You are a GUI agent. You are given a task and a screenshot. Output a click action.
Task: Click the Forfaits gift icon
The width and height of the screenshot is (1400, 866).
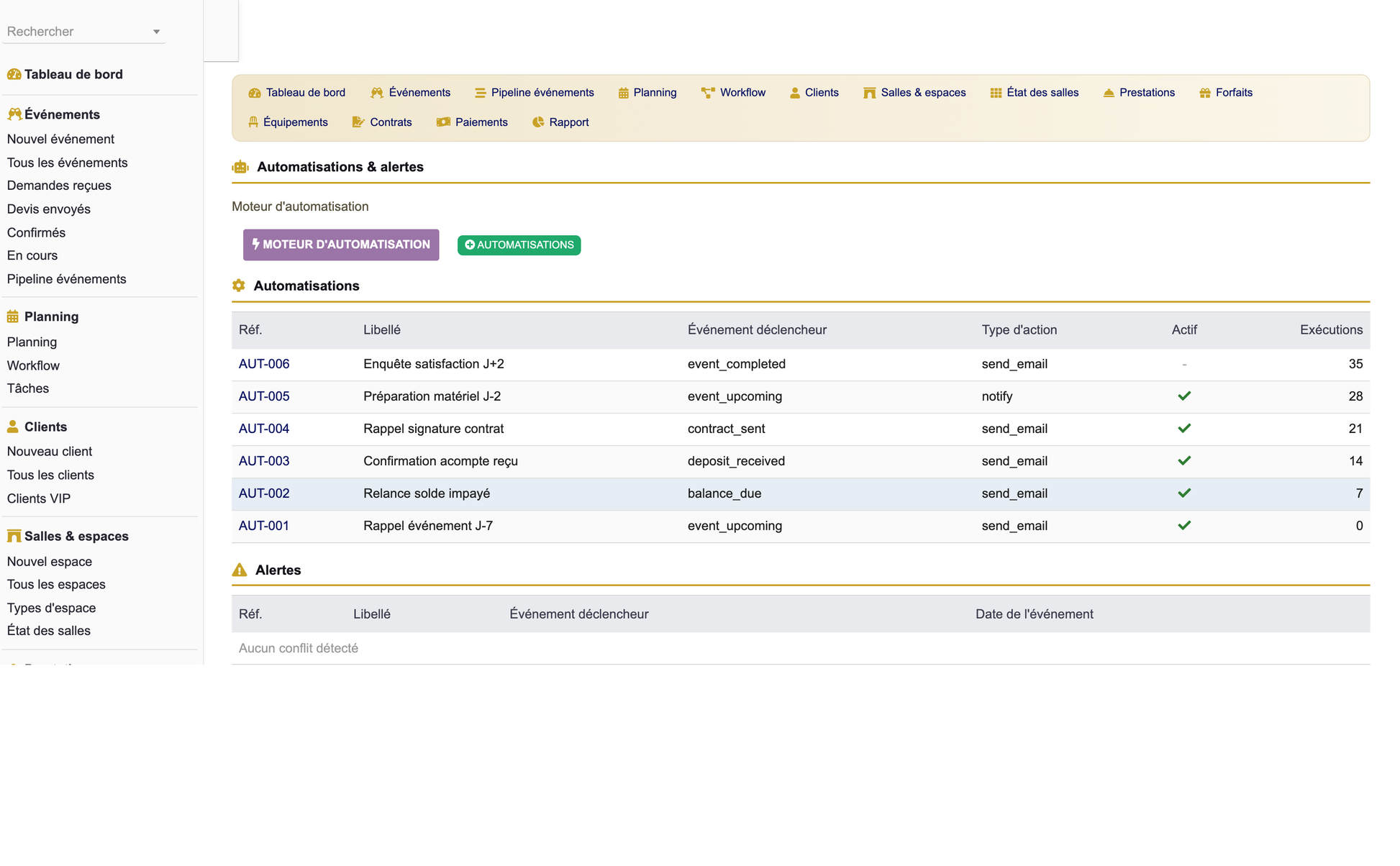[x=1205, y=93]
